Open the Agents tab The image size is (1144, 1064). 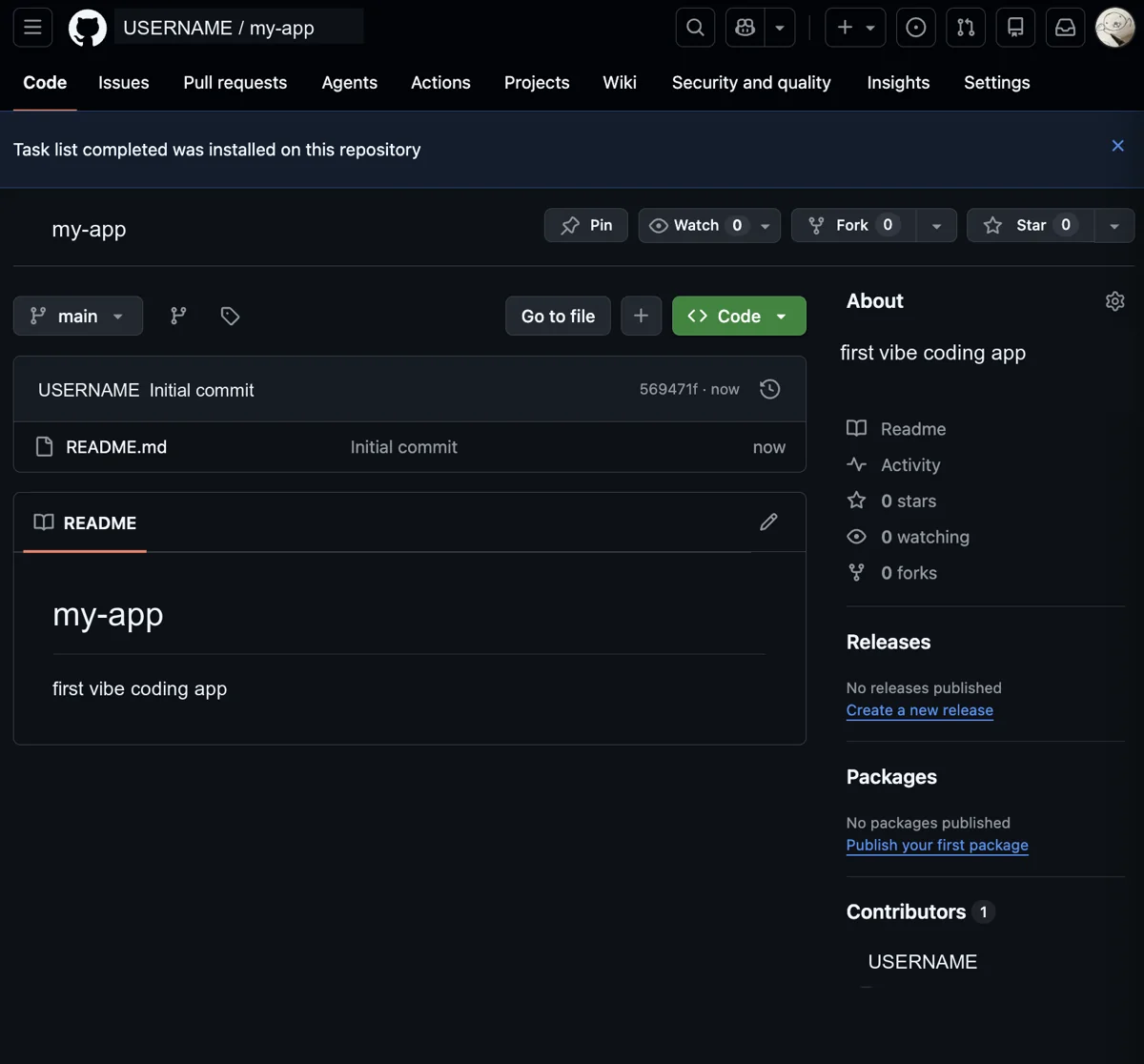point(349,82)
